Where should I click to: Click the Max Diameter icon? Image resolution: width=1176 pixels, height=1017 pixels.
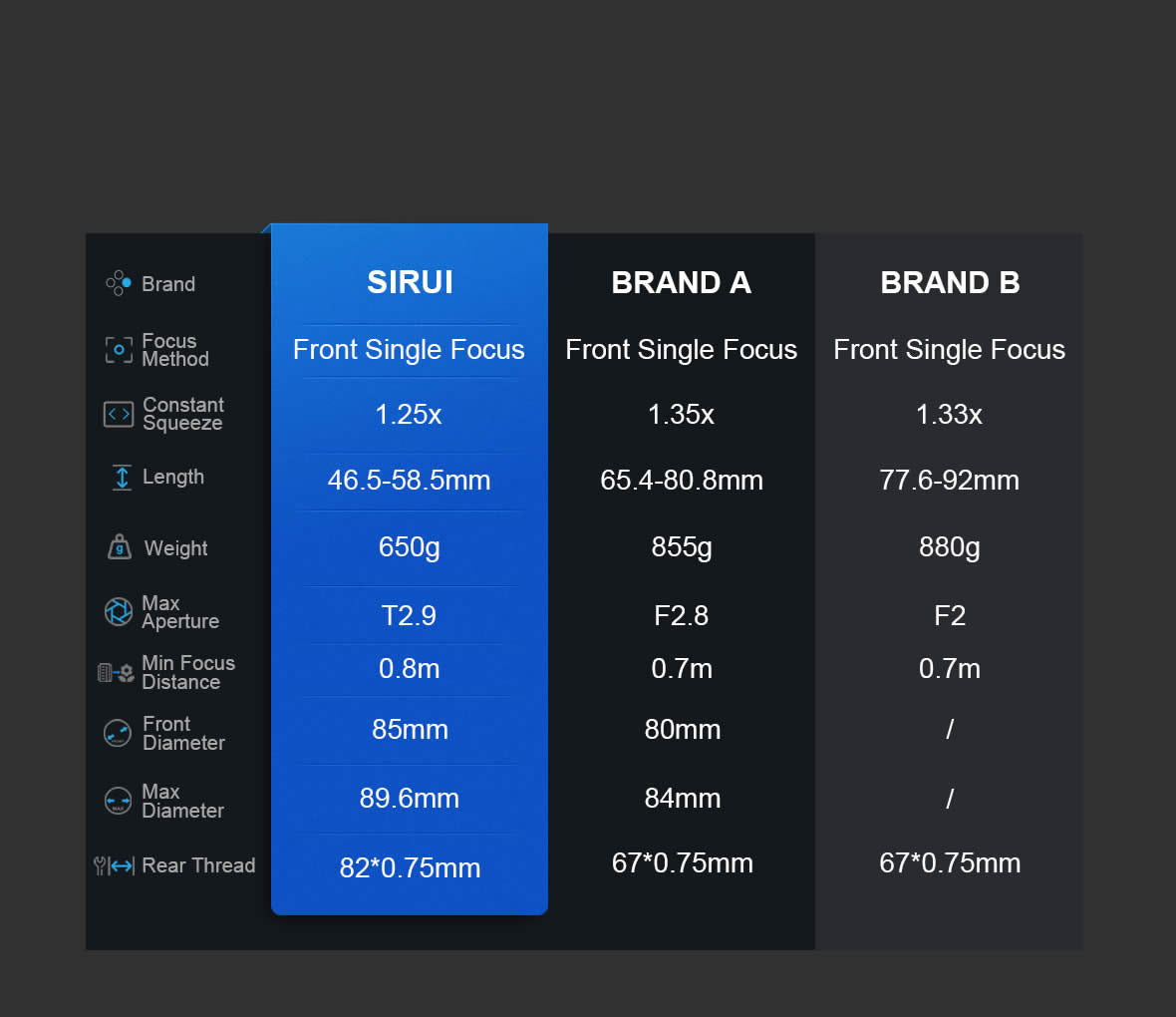(x=118, y=801)
